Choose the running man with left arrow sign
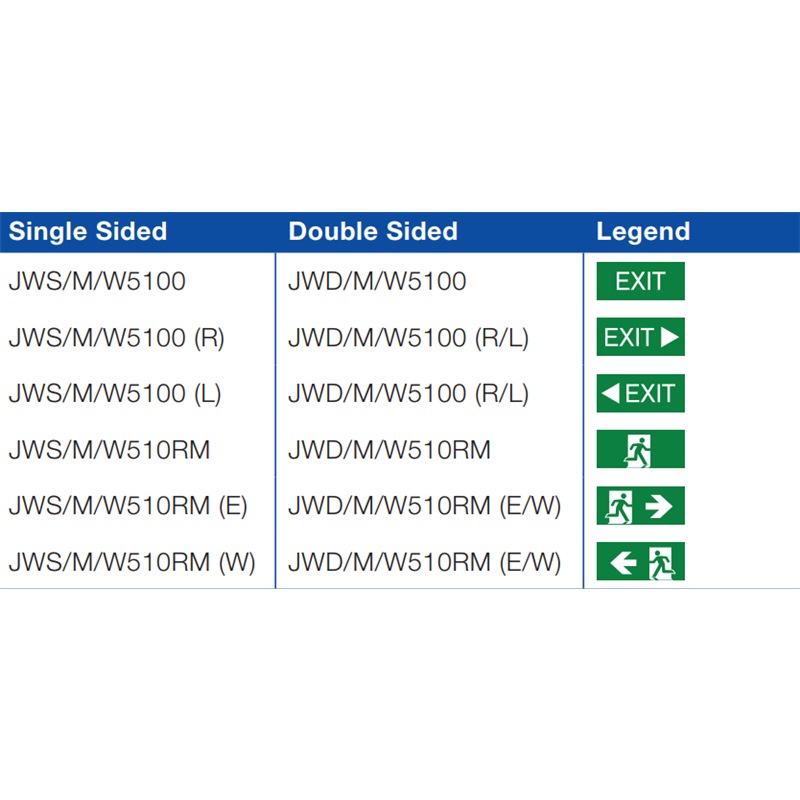800x800 pixels. [640, 562]
